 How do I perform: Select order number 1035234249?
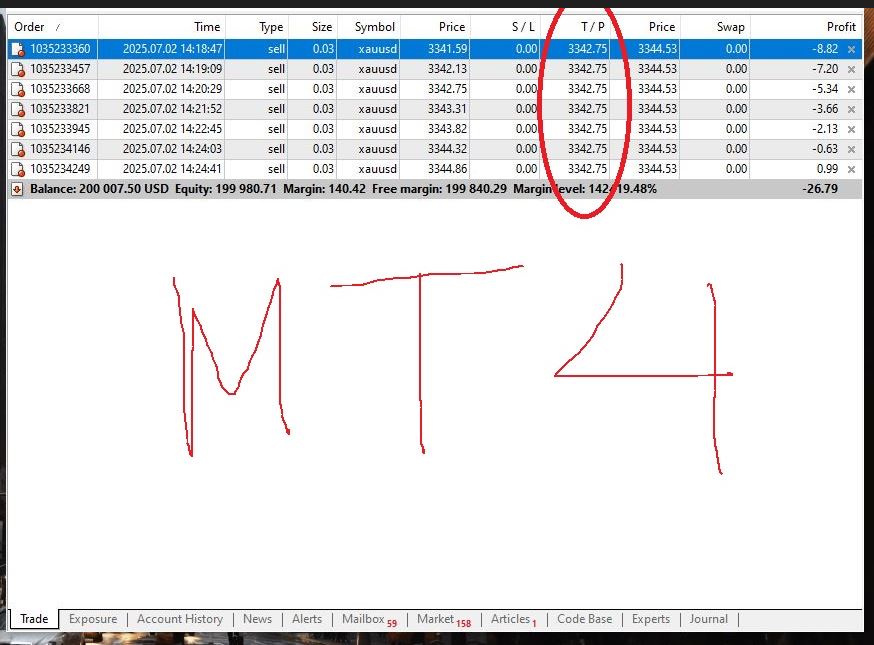60,169
